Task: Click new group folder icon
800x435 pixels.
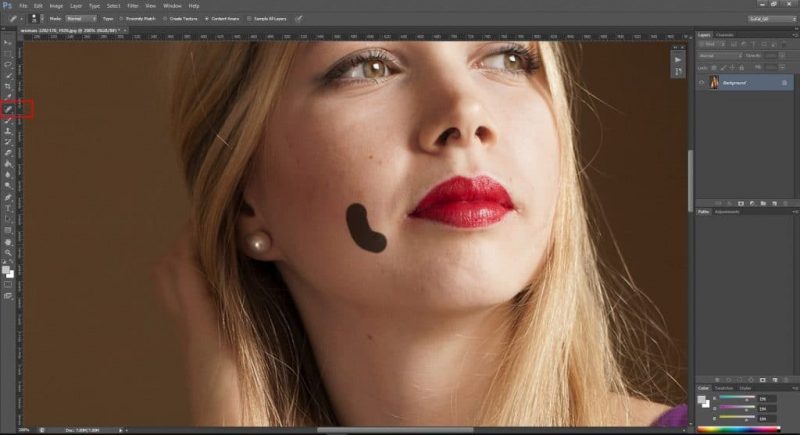Action: [x=763, y=203]
